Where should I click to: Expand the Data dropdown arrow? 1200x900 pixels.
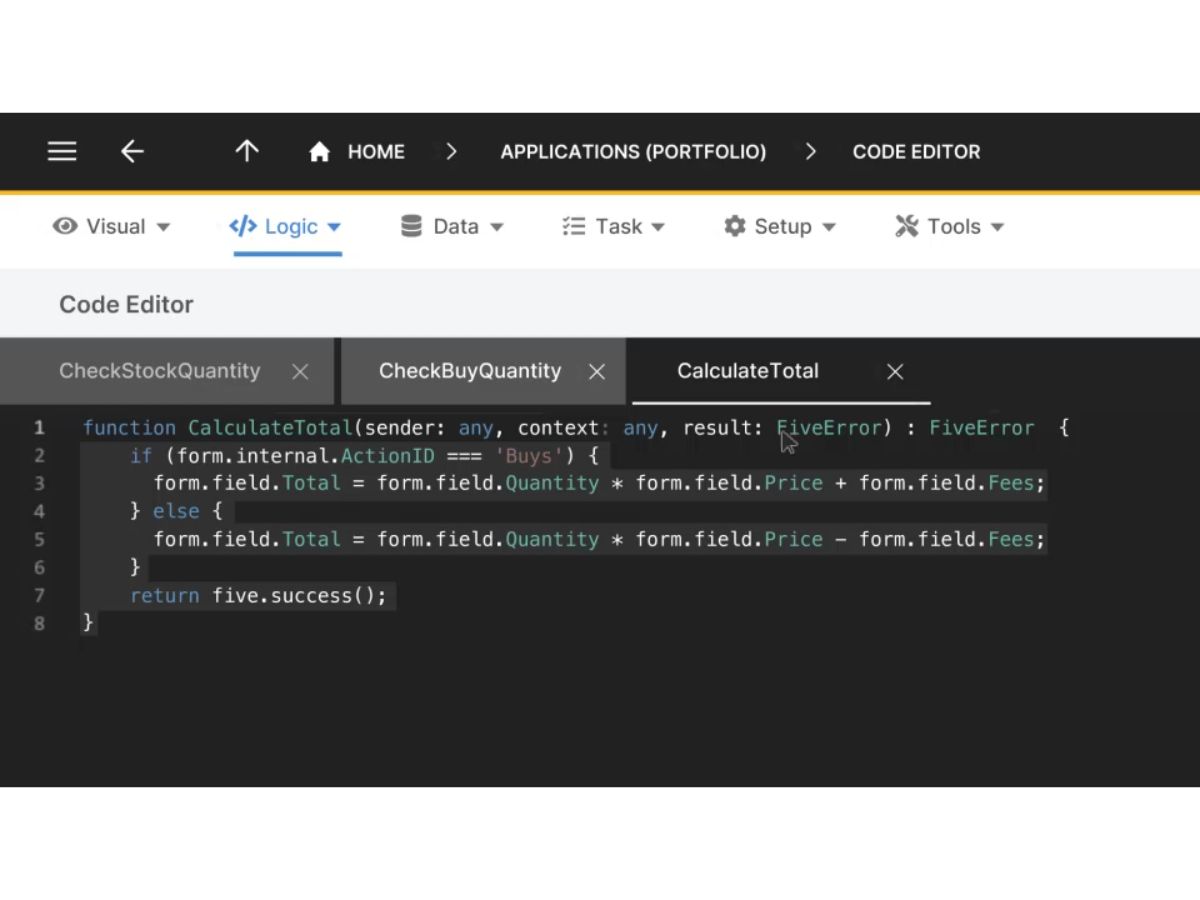tap(496, 228)
